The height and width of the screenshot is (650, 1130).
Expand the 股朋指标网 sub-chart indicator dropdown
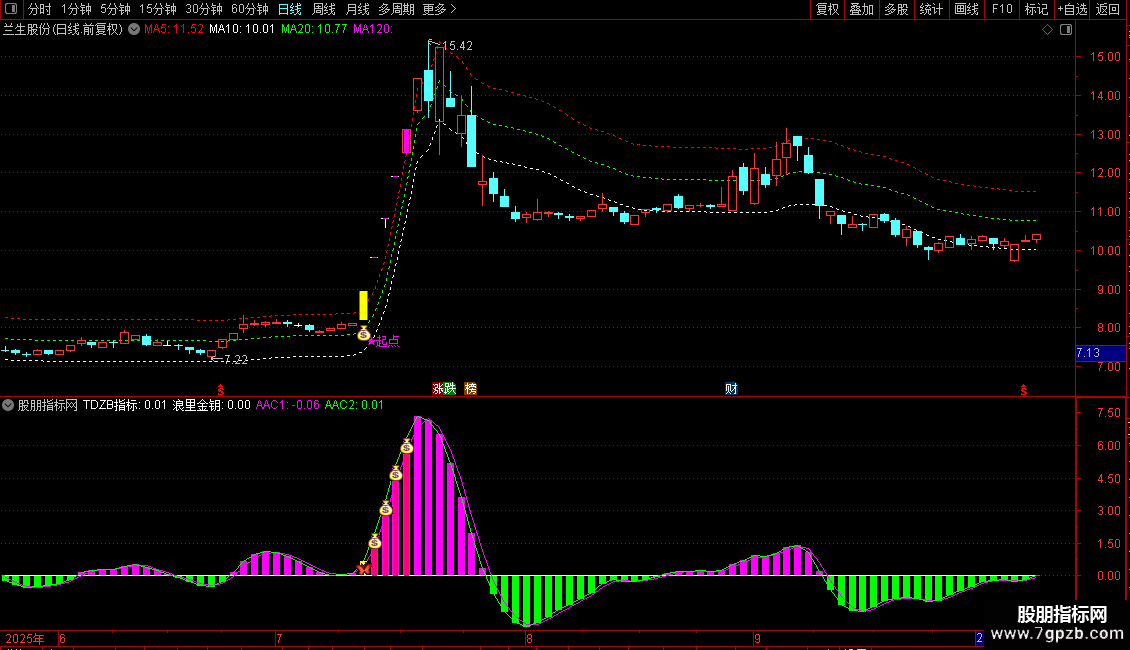click(9, 405)
